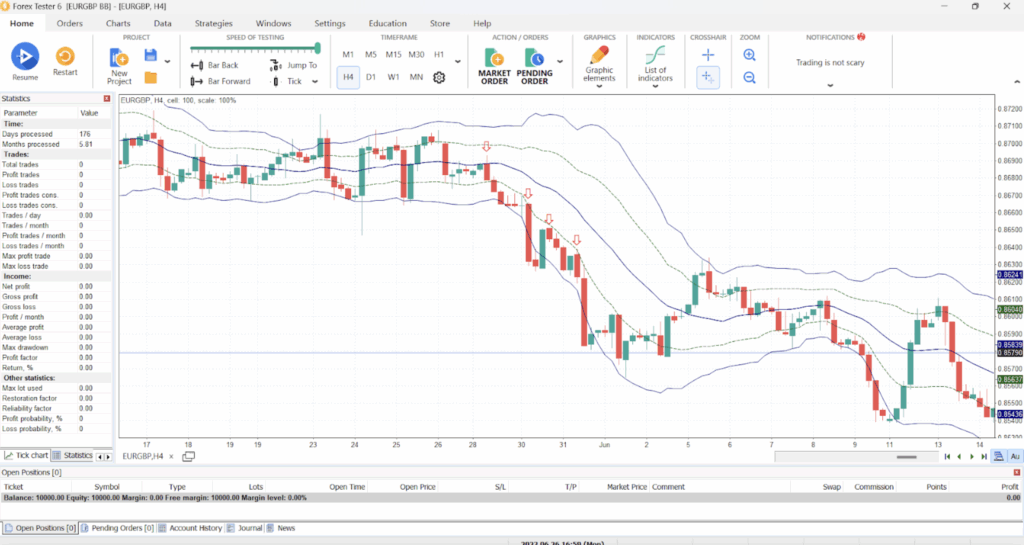The height and width of the screenshot is (545, 1024).
Task: Switch timeframe to D1
Action: (x=371, y=77)
